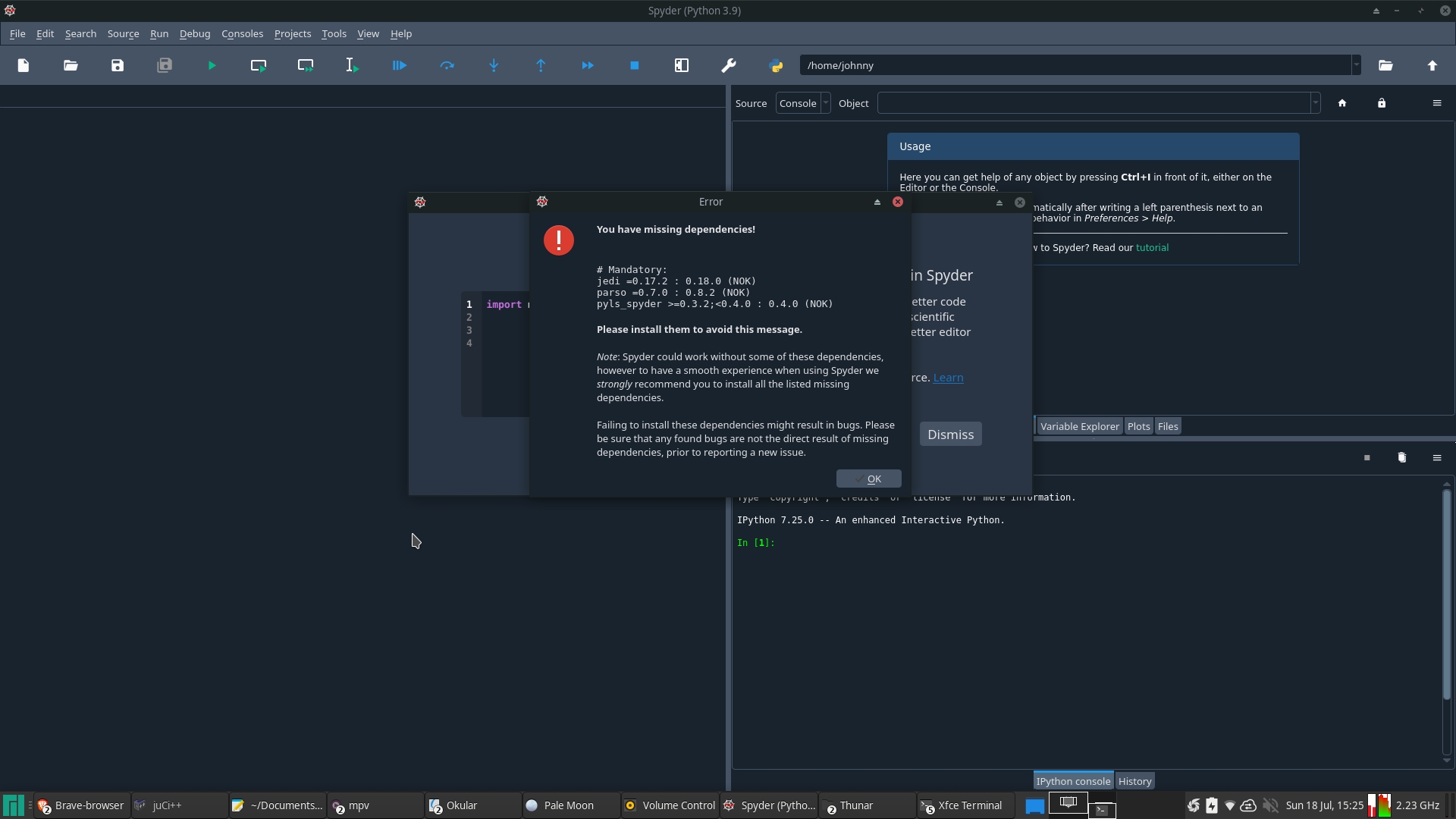This screenshot has height=819, width=1456.
Task: Stop debugging square icon
Action: (x=635, y=66)
